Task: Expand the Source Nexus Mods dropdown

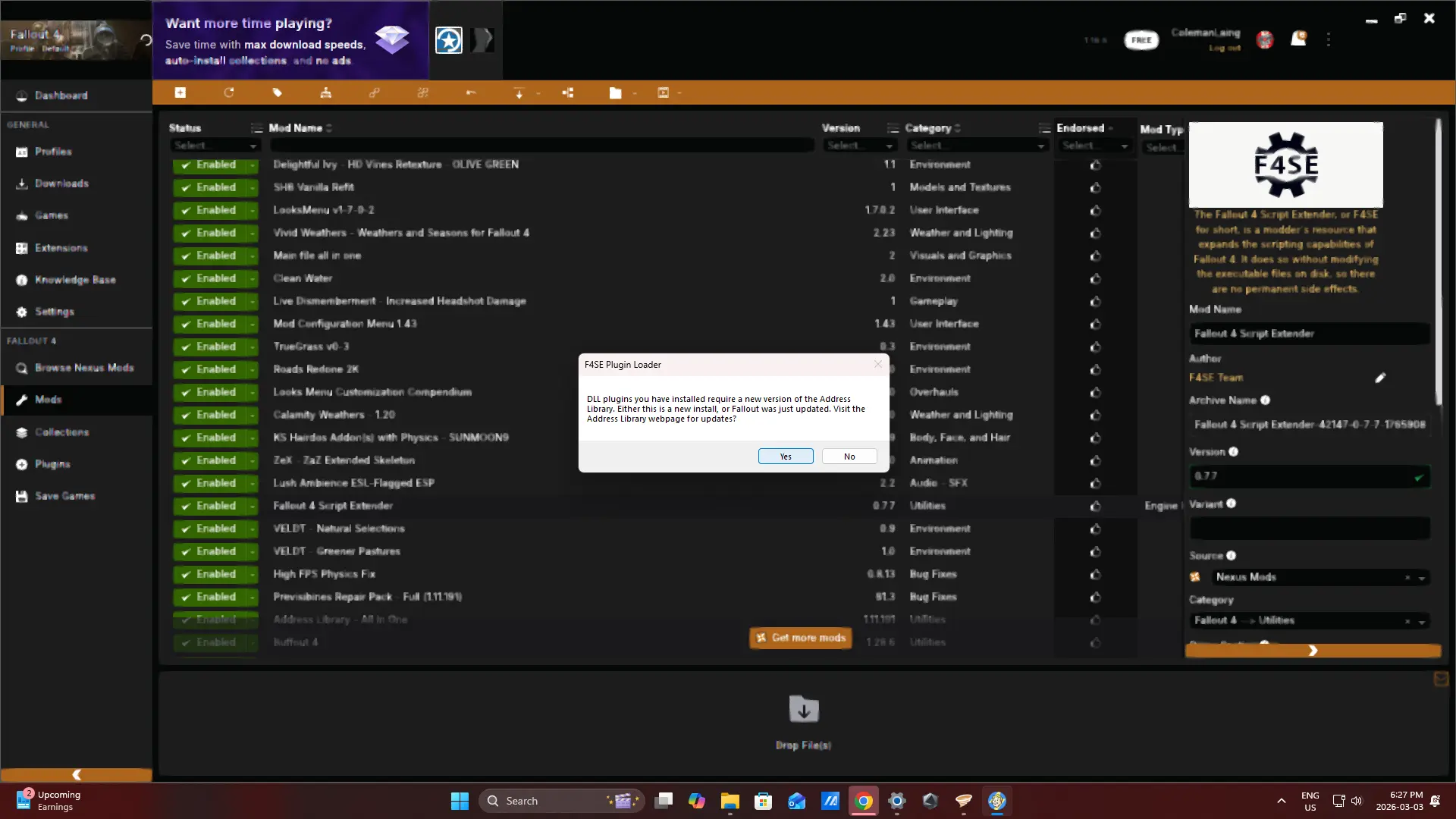Action: [x=1422, y=578]
